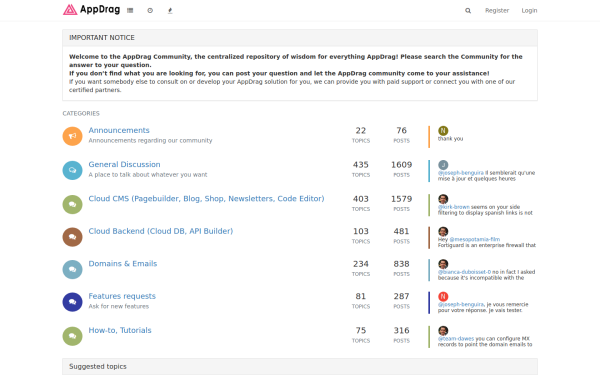Open the @joseph-benguira mention in Features requests row

pyautogui.click(x=461, y=304)
